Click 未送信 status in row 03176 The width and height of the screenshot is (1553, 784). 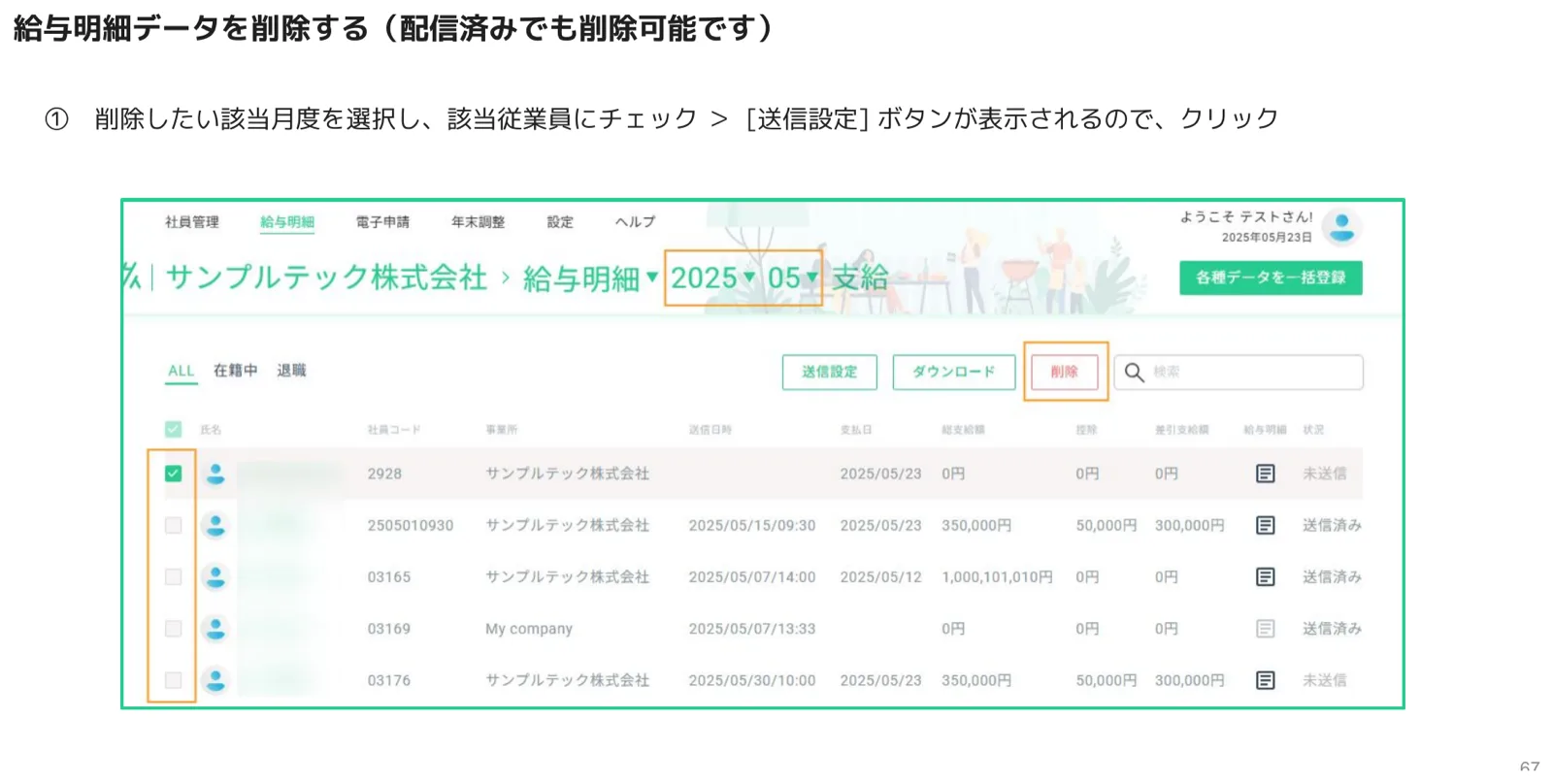tap(1325, 680)
